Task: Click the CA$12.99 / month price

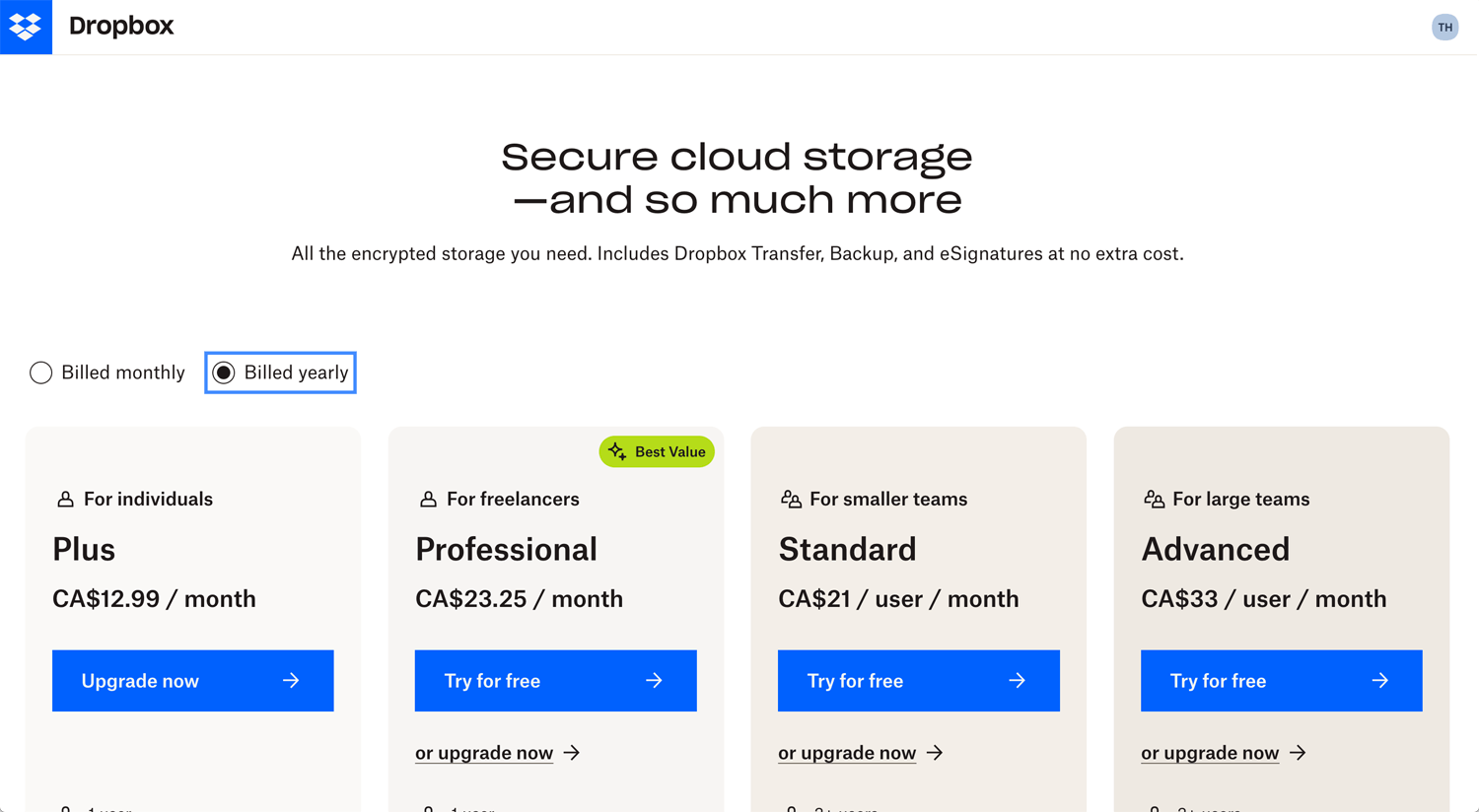Action: pyautogui.click(x=154, y=599)
